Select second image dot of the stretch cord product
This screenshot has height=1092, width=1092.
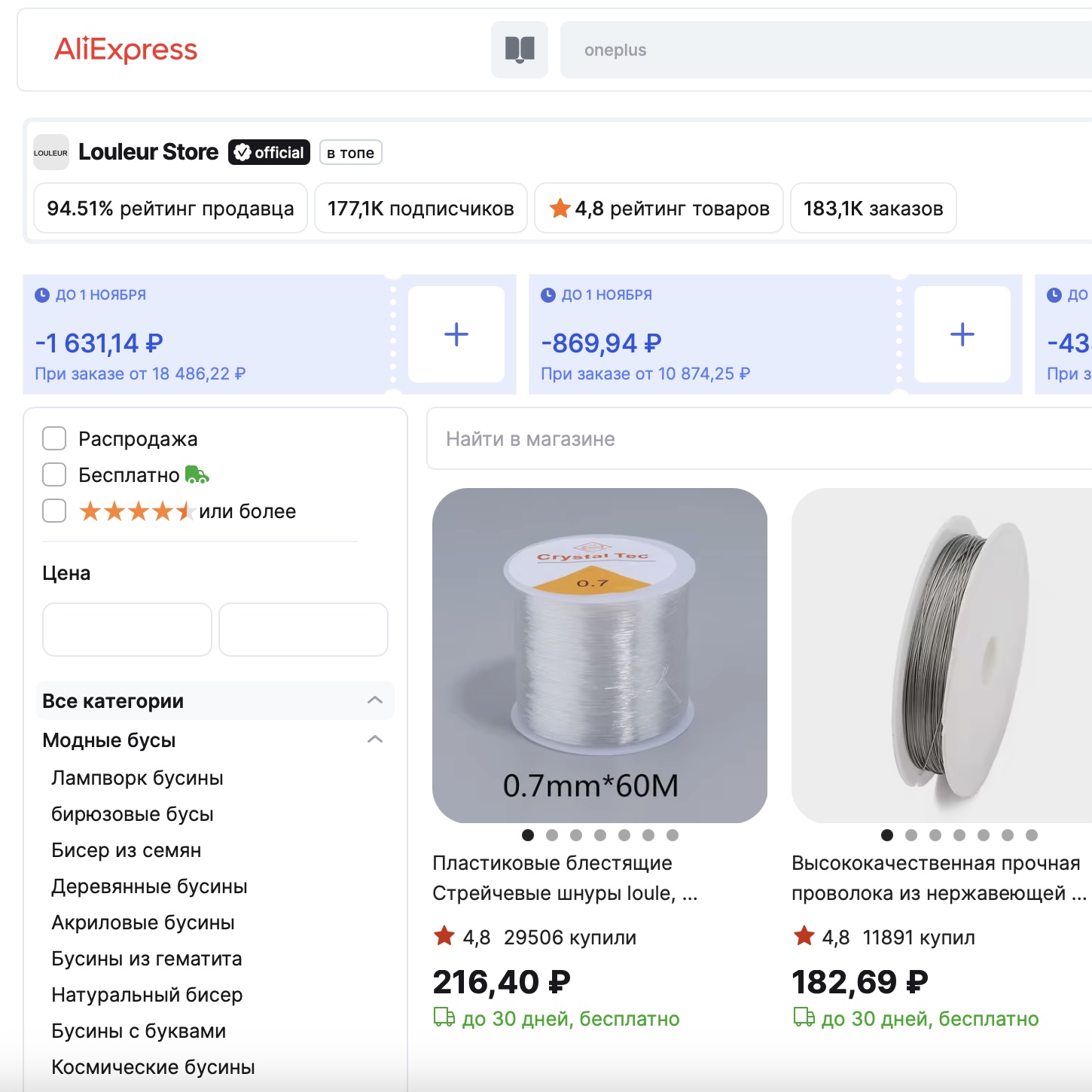point(552,835)
